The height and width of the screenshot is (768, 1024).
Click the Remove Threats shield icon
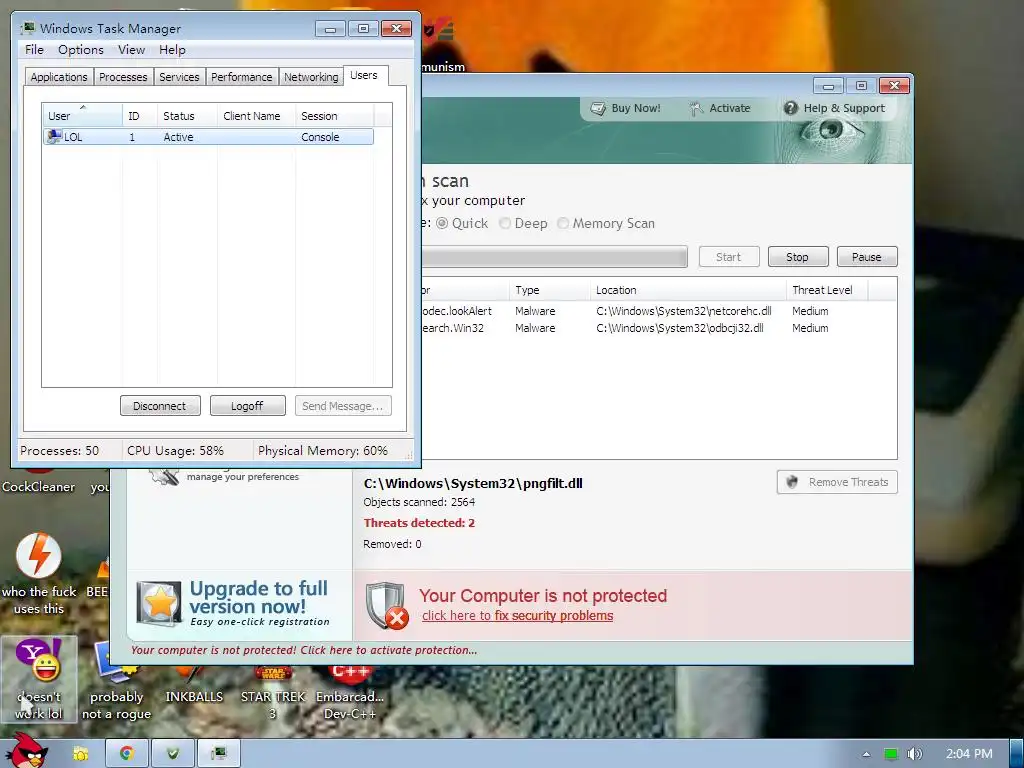click(792, 482)
